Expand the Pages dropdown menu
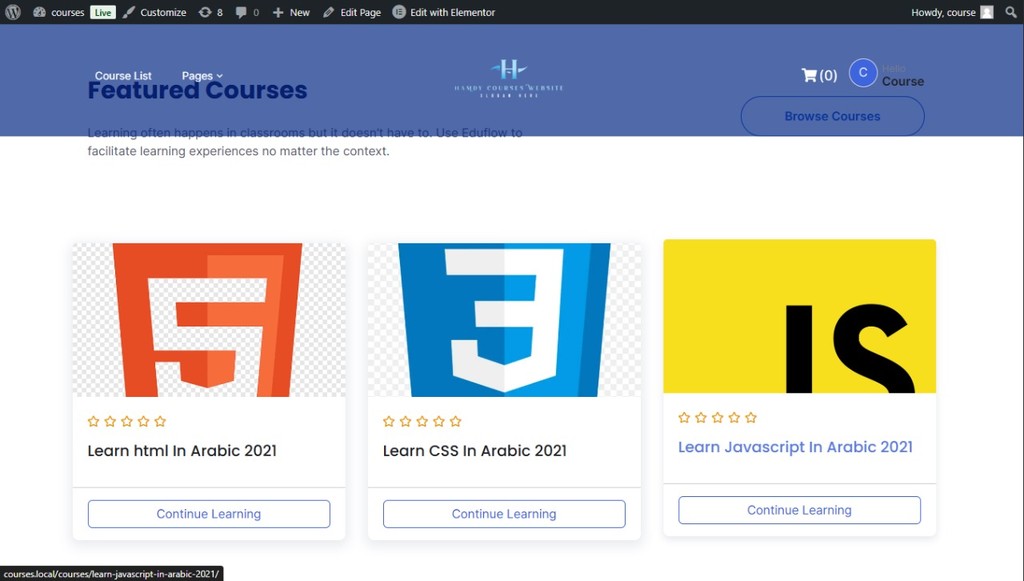Screen dimensions: 1024x581 click(202, 76)
